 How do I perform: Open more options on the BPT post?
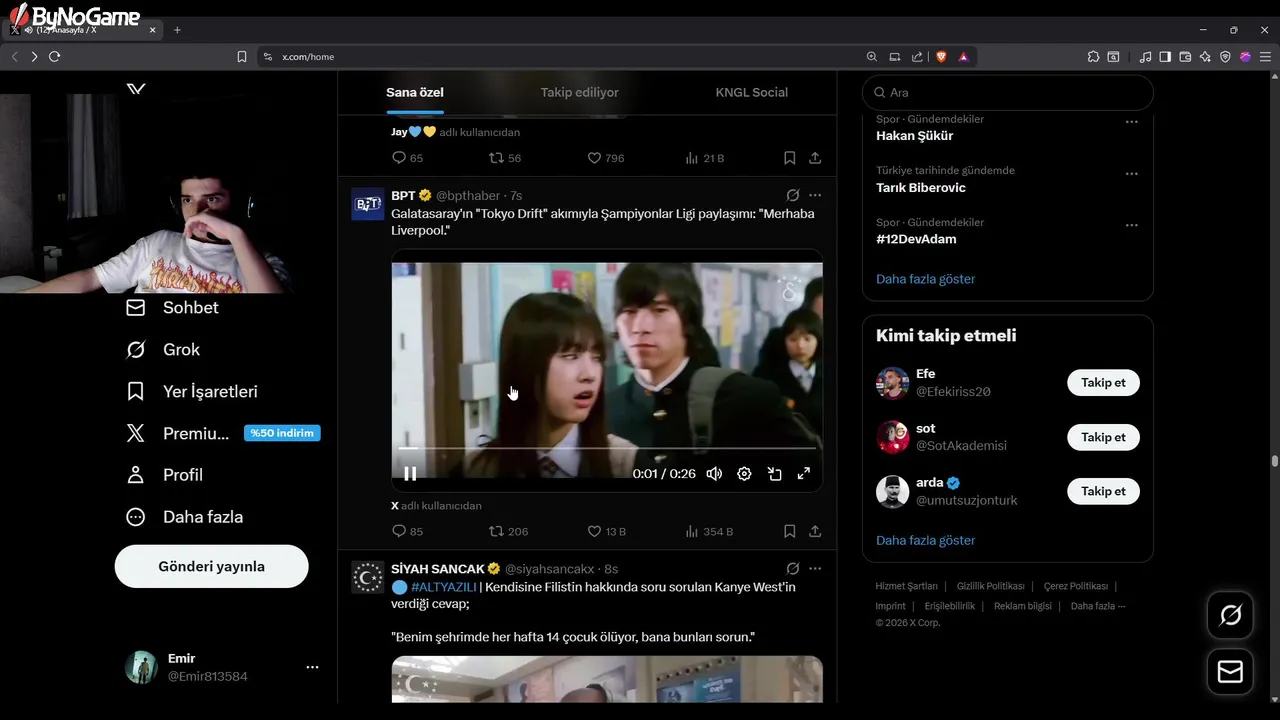pos(815,195)
